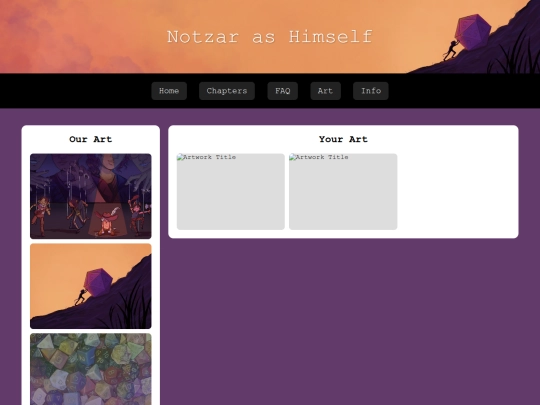Click the Our Art heading
This screenshot has width=540, height=405.
pyautogui.click(x=91, y=139)
